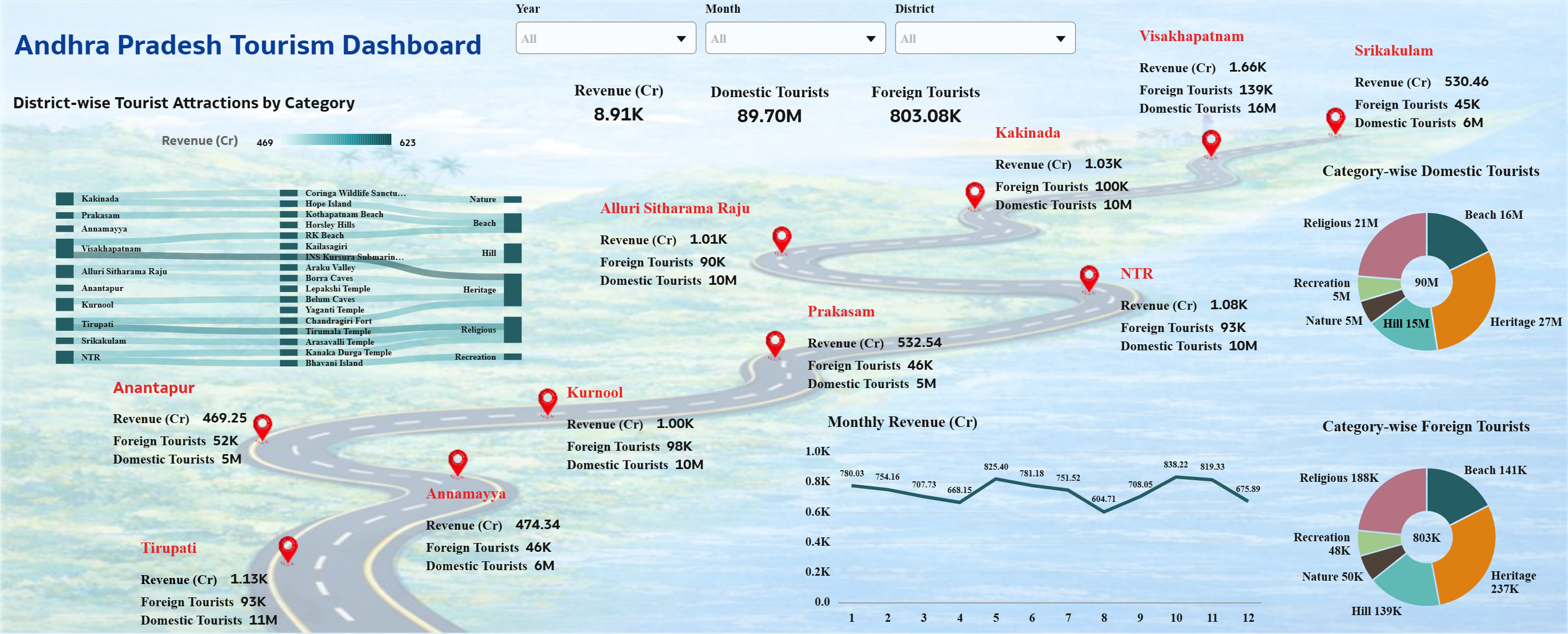The height and width of the screenshot is (634, 1568).
Task: Click the Anantapur map pin icon
Action: [262, 426]
